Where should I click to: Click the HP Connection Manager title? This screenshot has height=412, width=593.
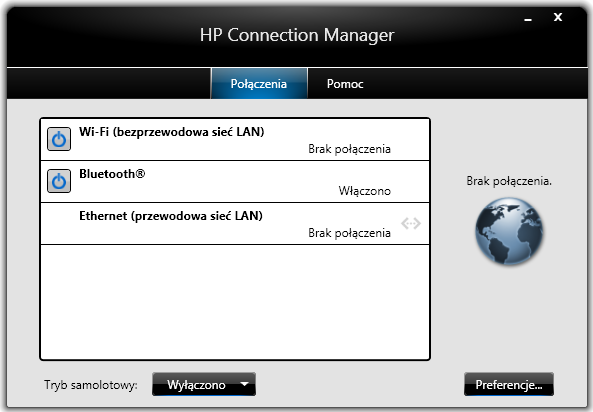tap(297, 35)
